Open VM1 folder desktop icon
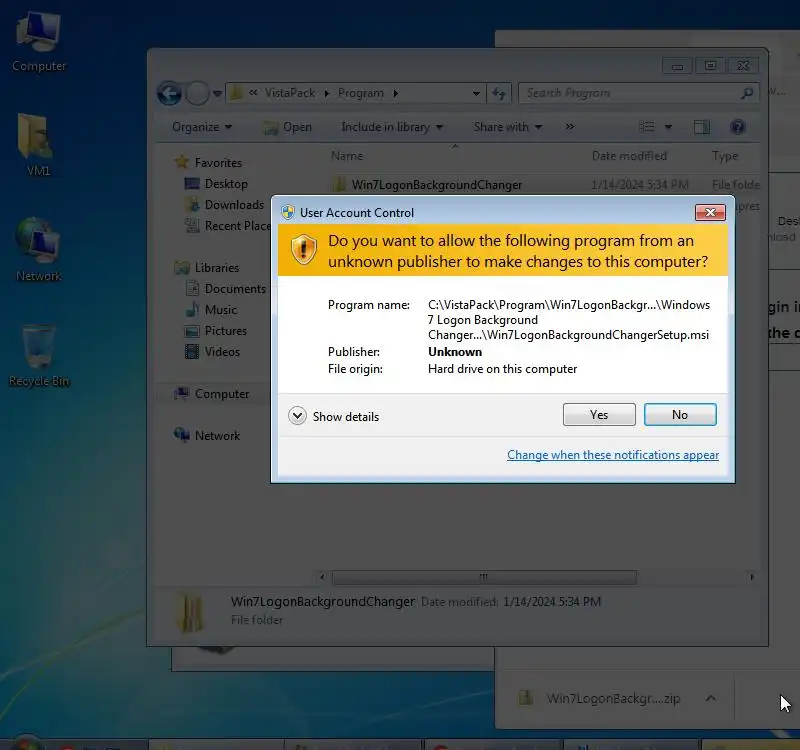The image size is (800, 750). (36, 145)
